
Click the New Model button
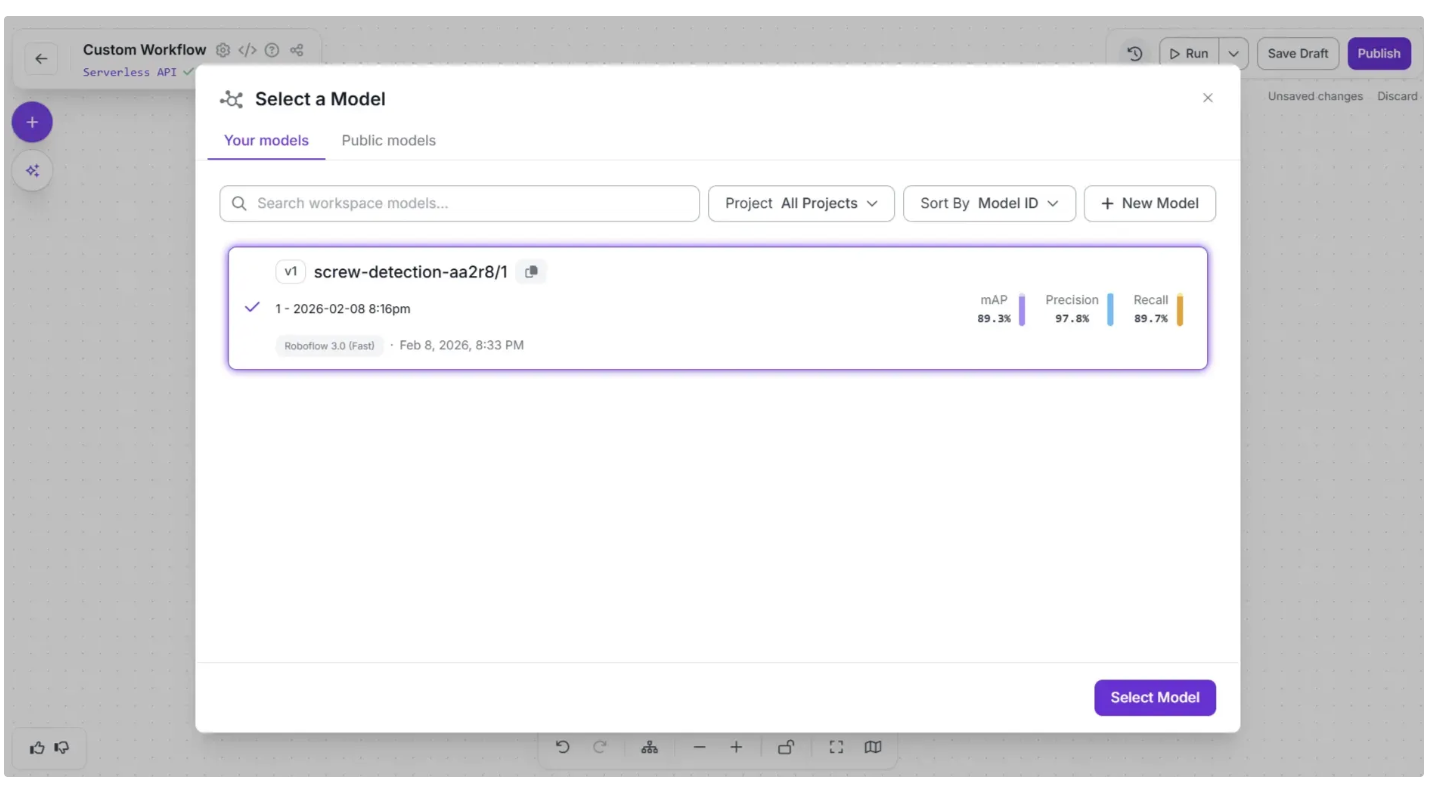tap(1149, 203)
